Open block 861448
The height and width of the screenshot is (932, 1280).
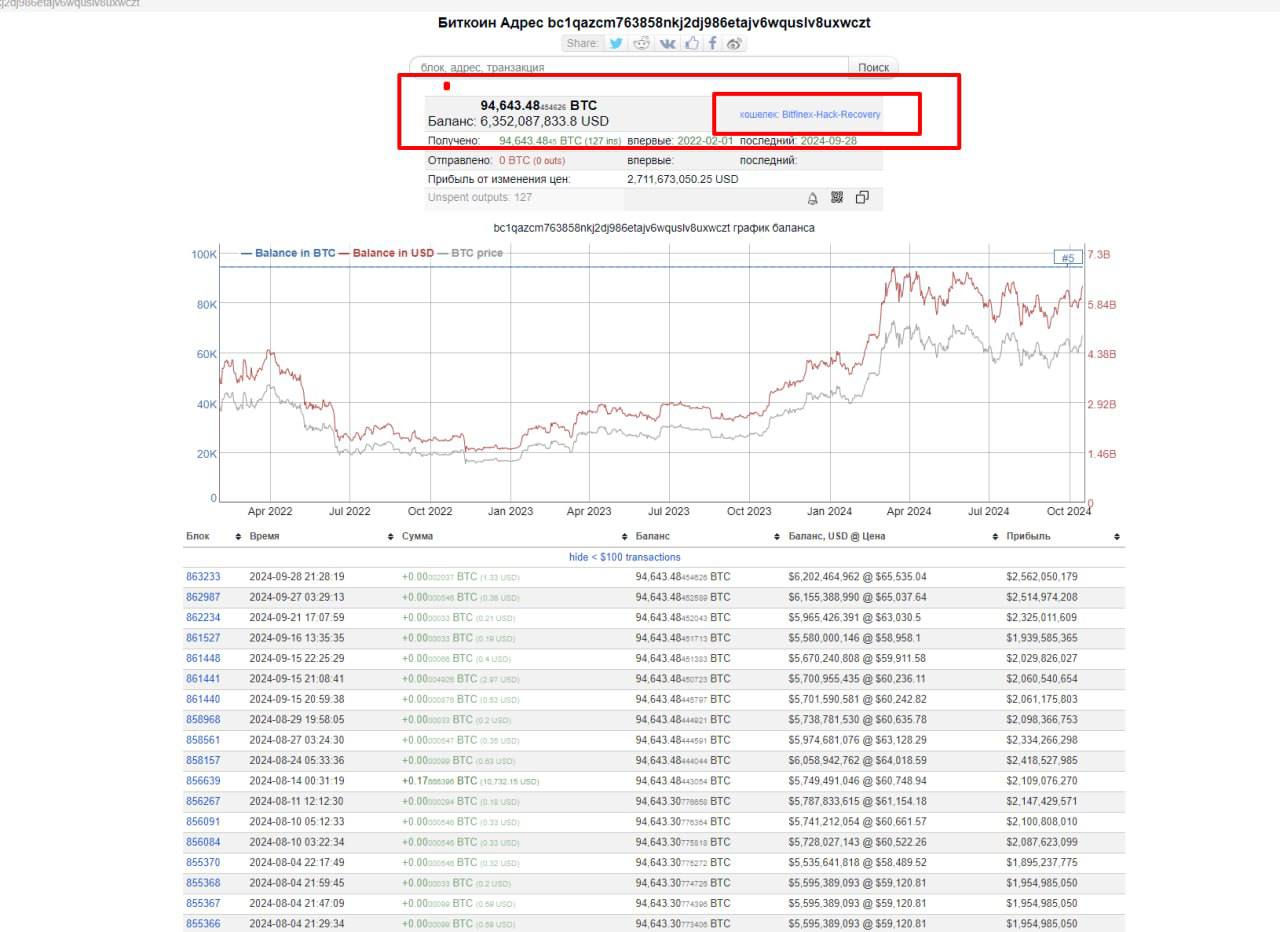(x=203, y=658)
